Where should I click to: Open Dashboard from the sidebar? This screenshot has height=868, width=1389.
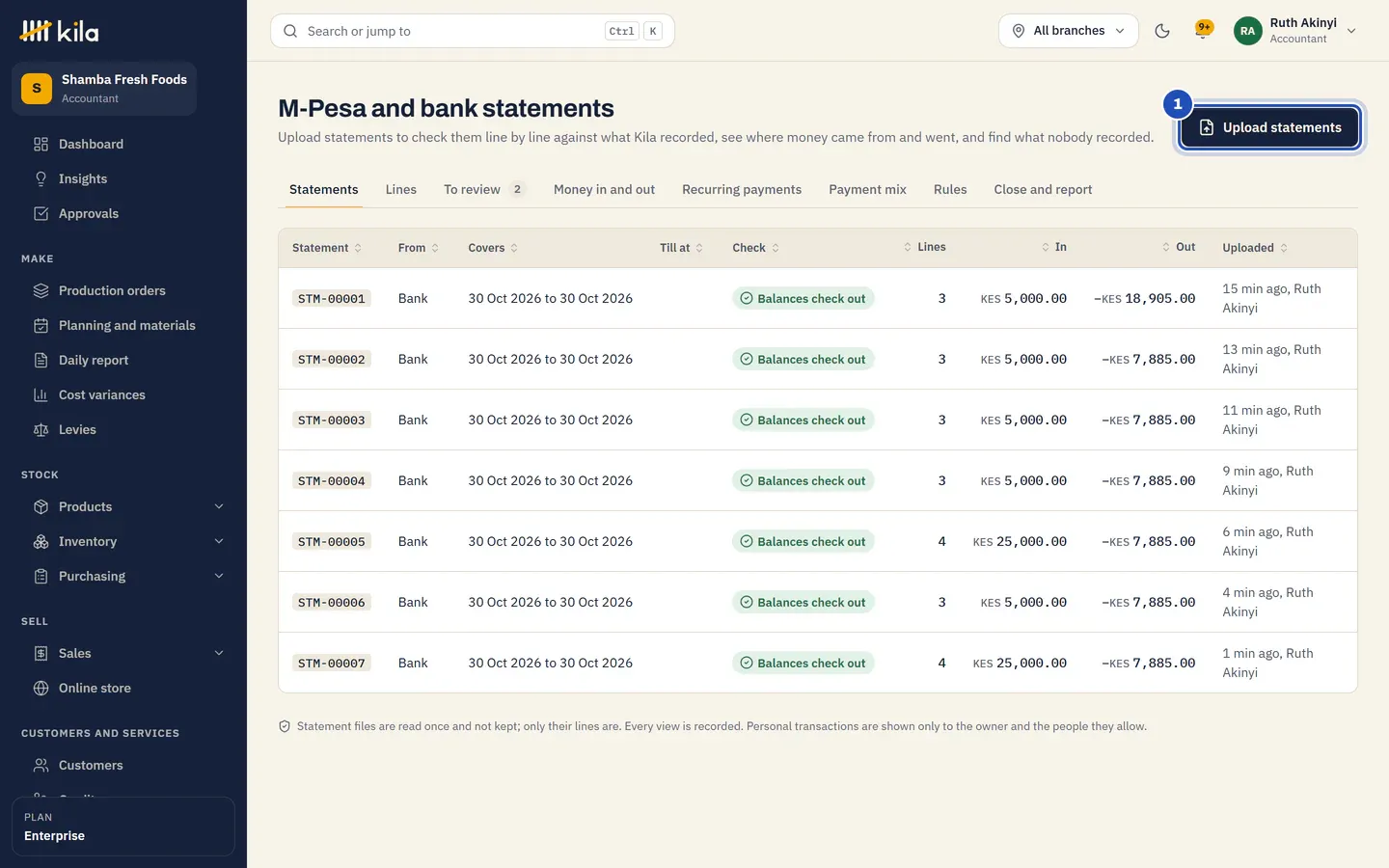pyautogui.click(x=91, y=144)
